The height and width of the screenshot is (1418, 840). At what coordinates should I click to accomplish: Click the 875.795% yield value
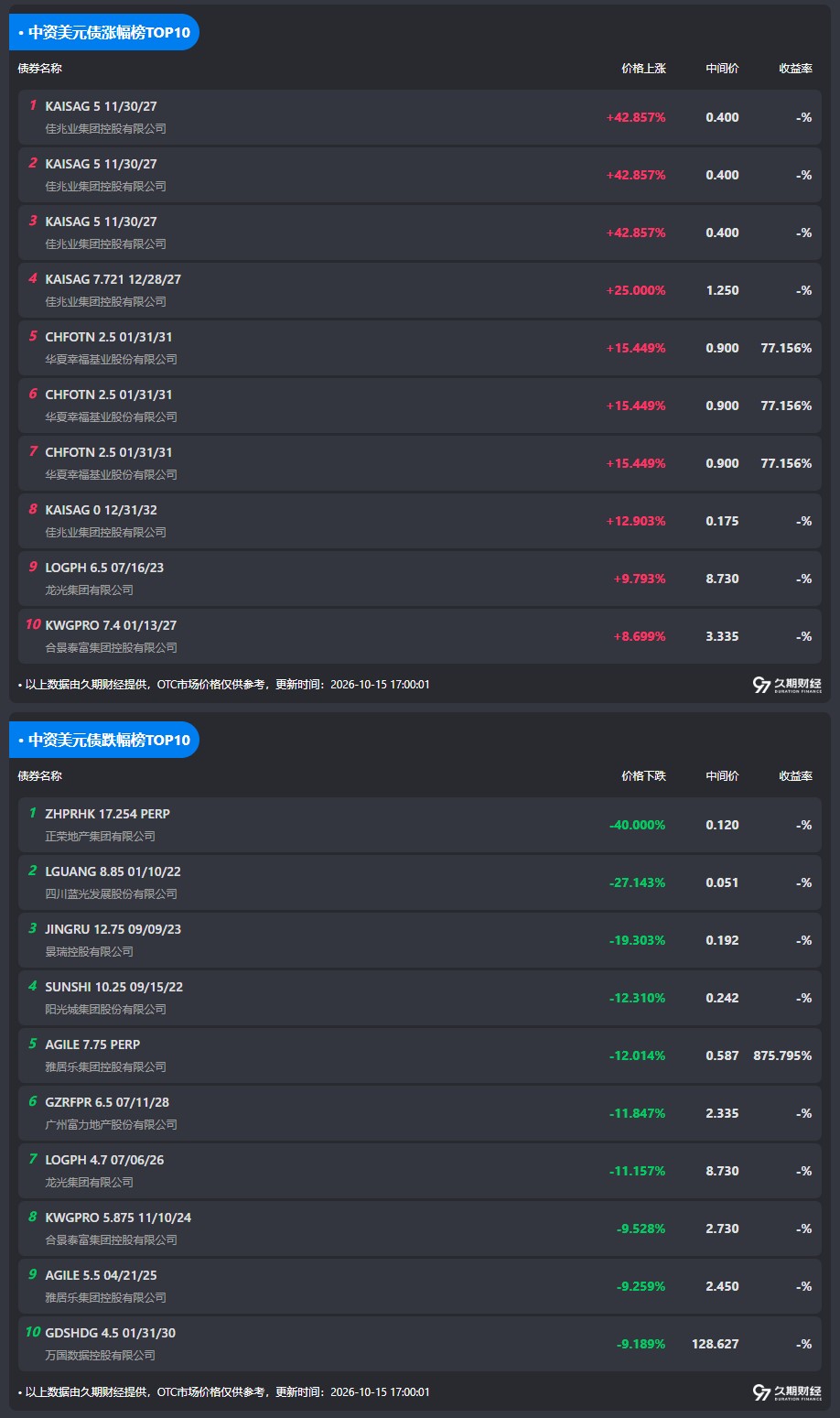pyautogui.click(x=782, y=1055)
